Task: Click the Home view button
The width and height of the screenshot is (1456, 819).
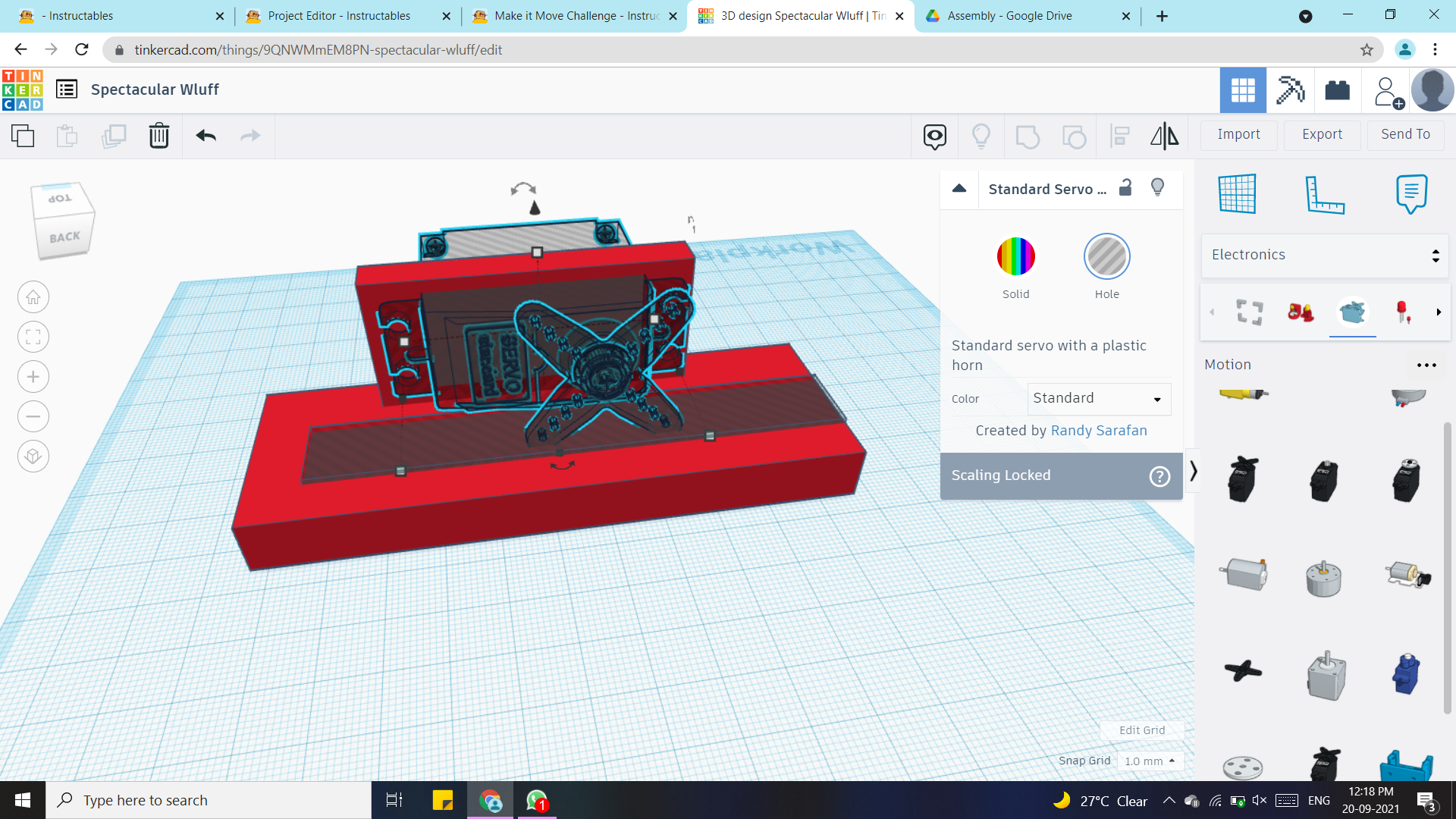Action: click(x=33, y=297)
